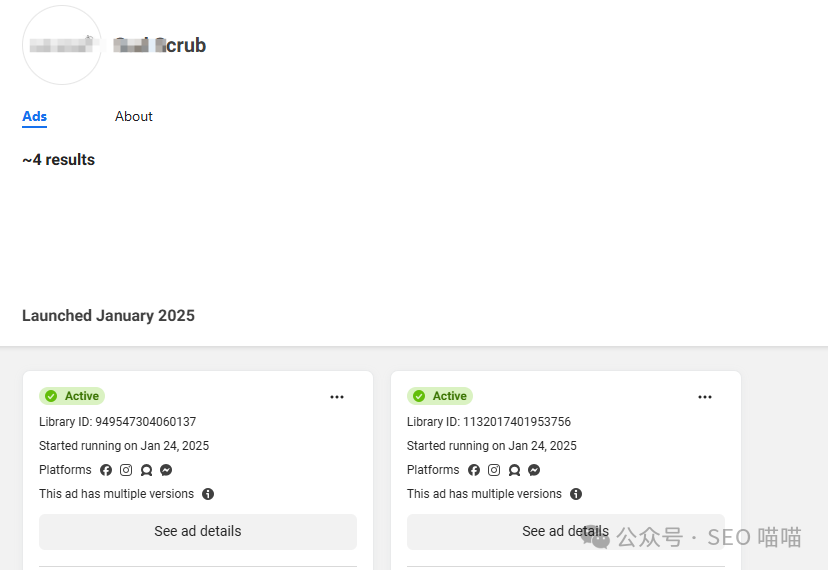Click the Audience Network icon in first ad
The height and width of the screenshot is (570, 828).
[x=146, y=470]
